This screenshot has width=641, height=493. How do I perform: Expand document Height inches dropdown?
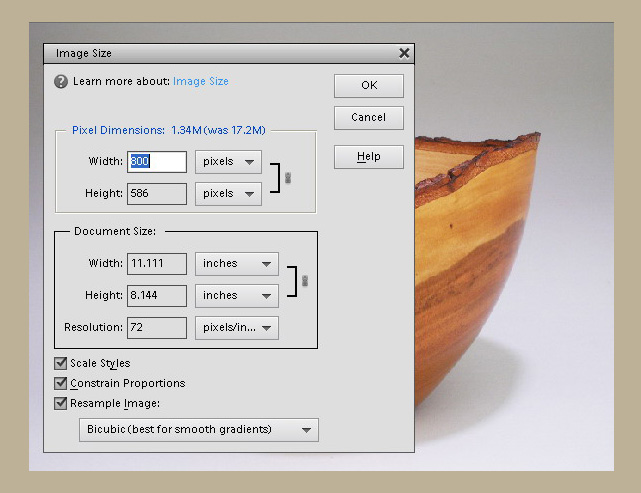point(236,295)
